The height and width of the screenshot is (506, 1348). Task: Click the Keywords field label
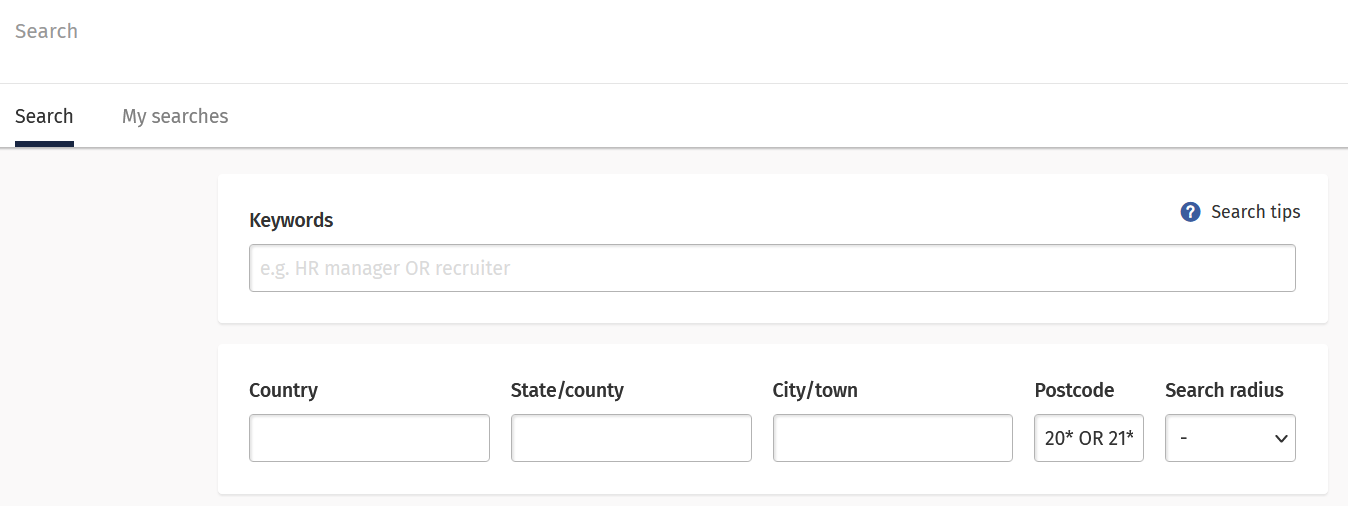[x=291, y=220]
